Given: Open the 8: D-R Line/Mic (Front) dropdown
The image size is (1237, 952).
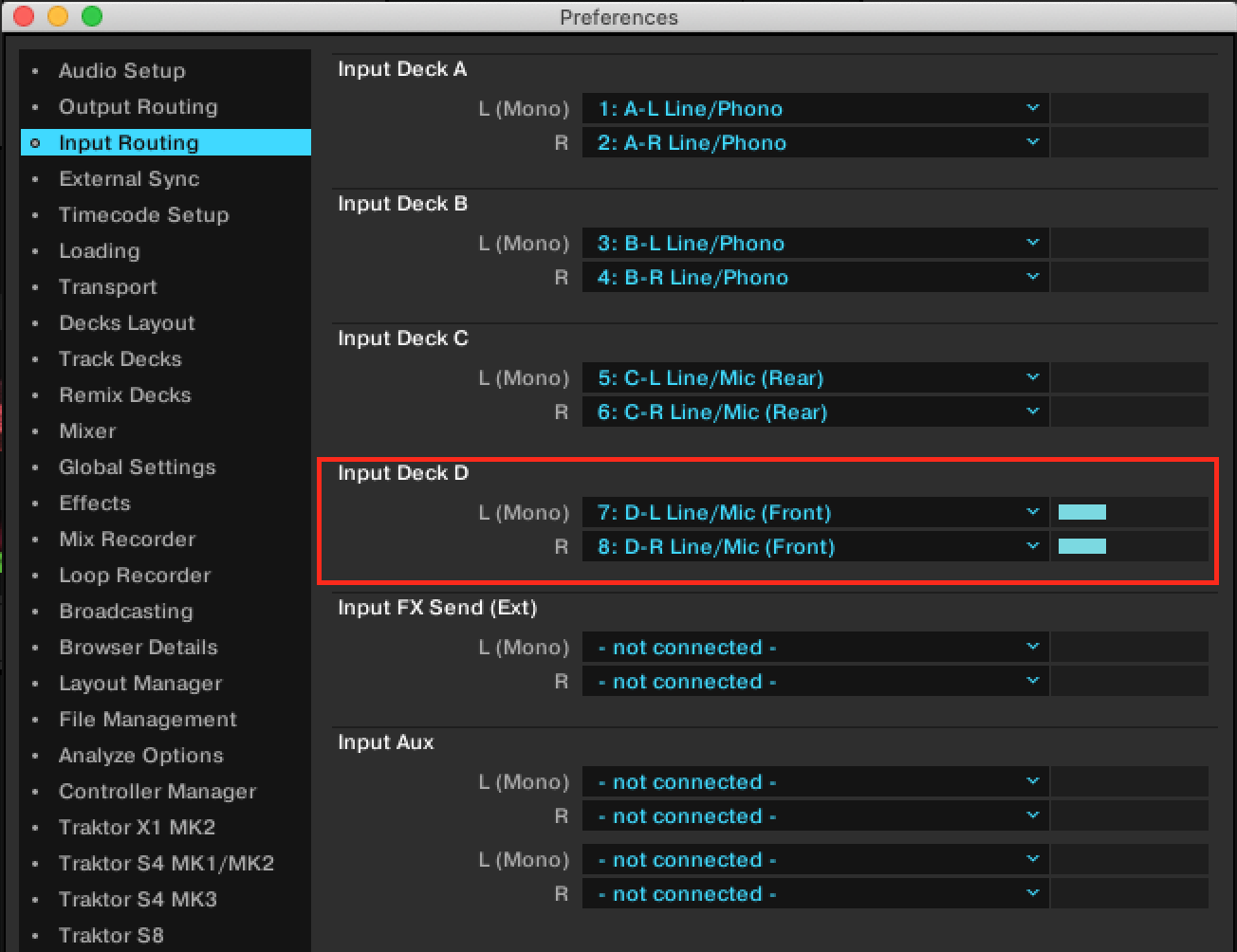Looking at the screenshot, I should pyautogui.click(x=816, y=547).
